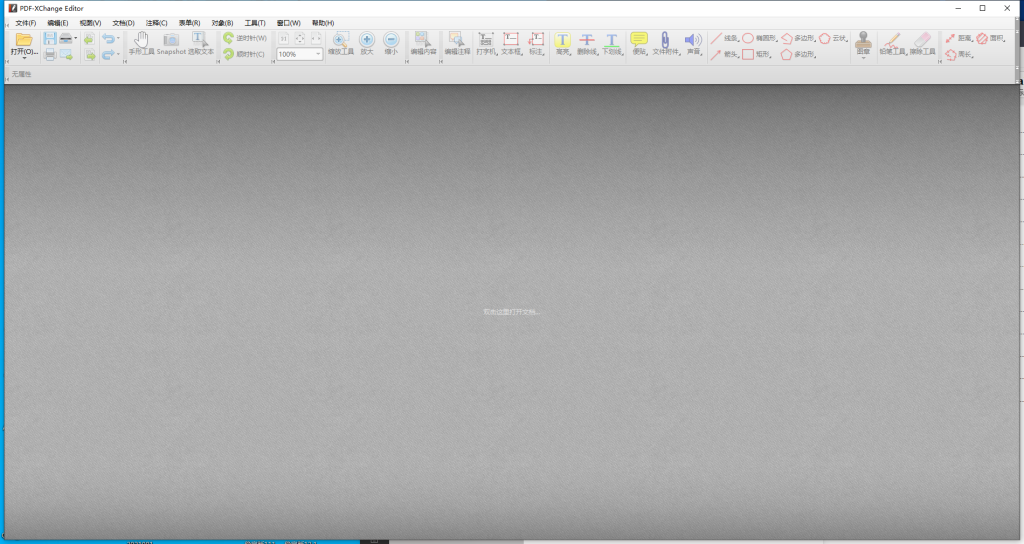Click the Edit Content (编辑内容) button
This screenshot has height=544, width=1024.
click(423, 44)
